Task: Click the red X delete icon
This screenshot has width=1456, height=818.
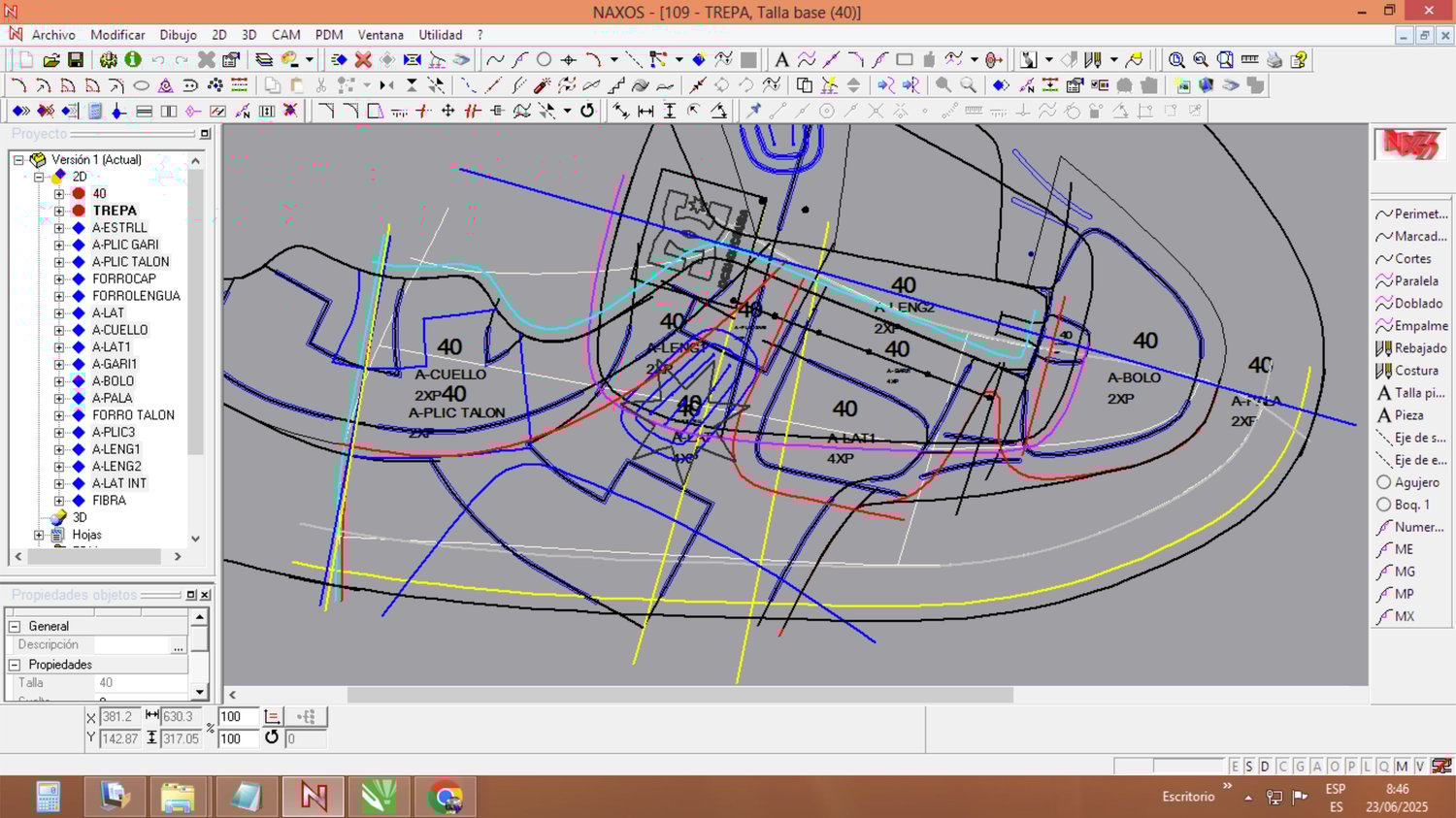Action: click(363, 60)
